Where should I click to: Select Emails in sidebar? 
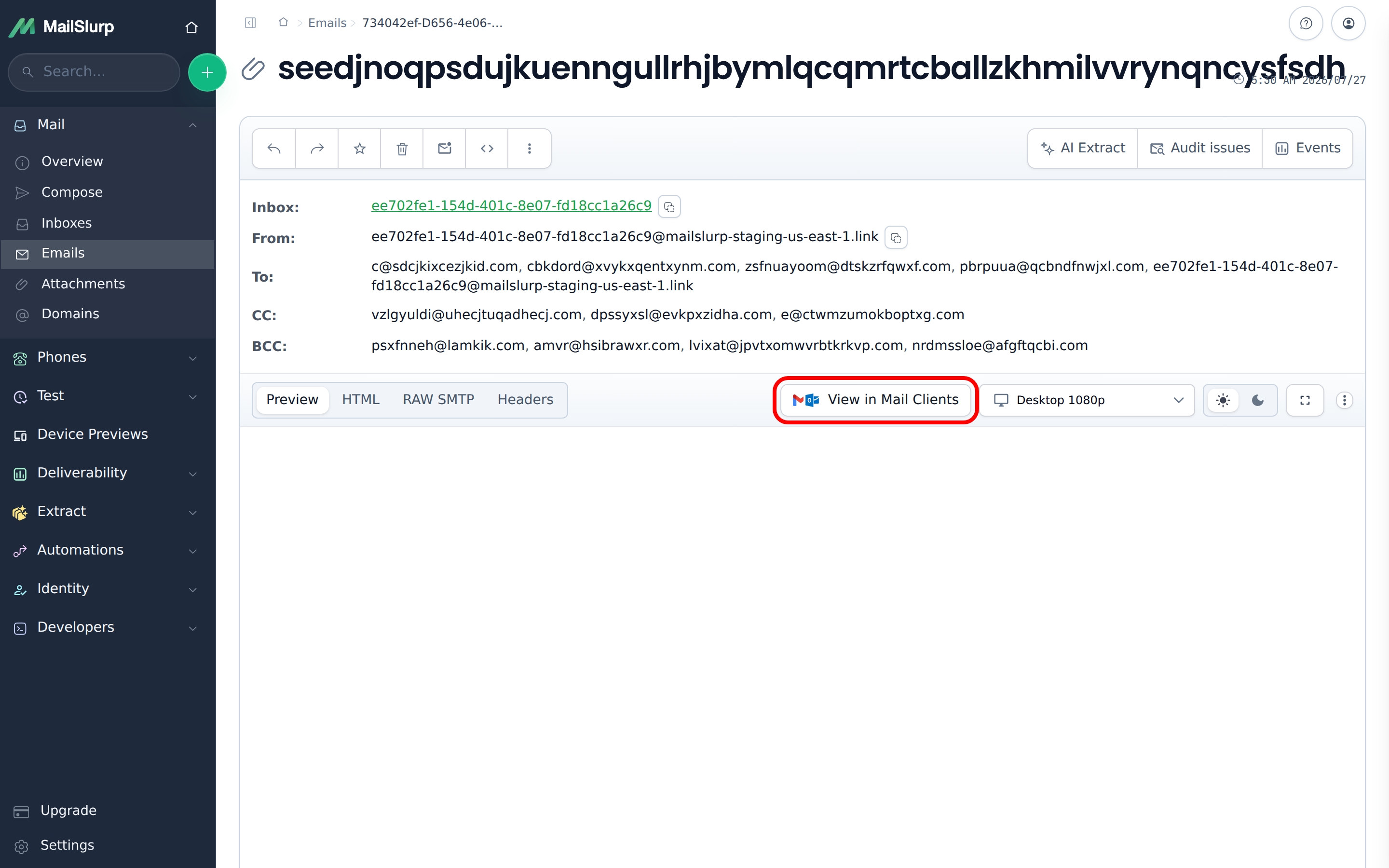(x=108, y=254)
